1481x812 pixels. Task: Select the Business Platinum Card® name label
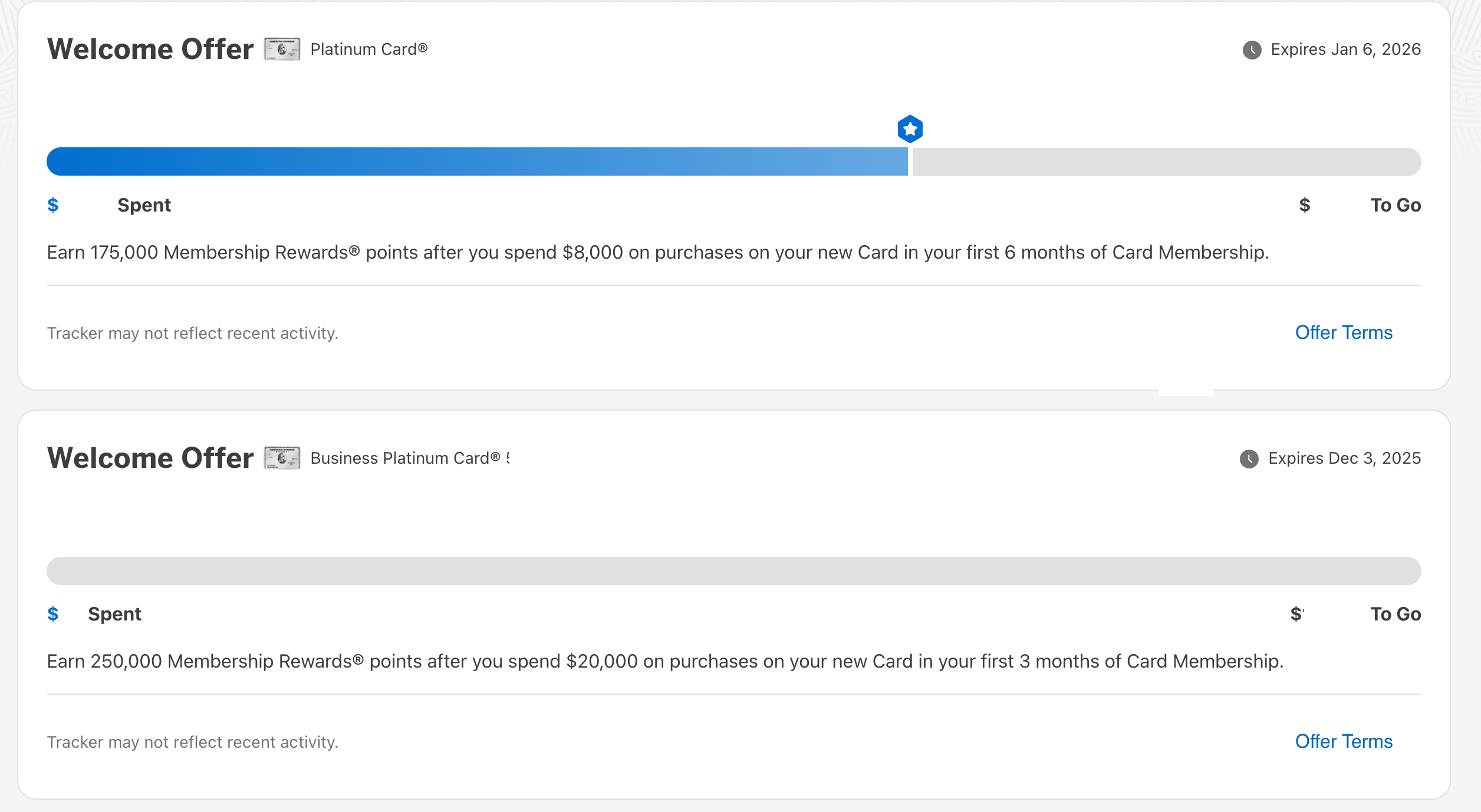pos(405,458)
